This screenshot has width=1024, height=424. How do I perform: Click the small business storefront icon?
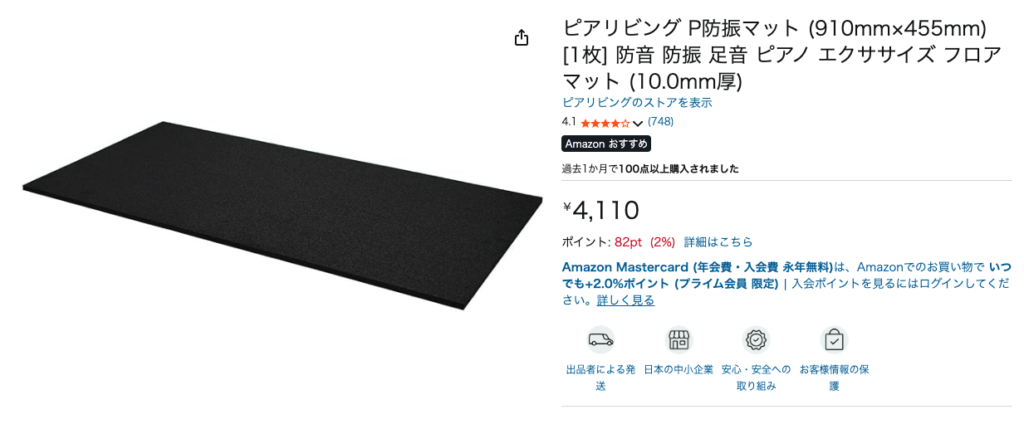tap(678, 340)
